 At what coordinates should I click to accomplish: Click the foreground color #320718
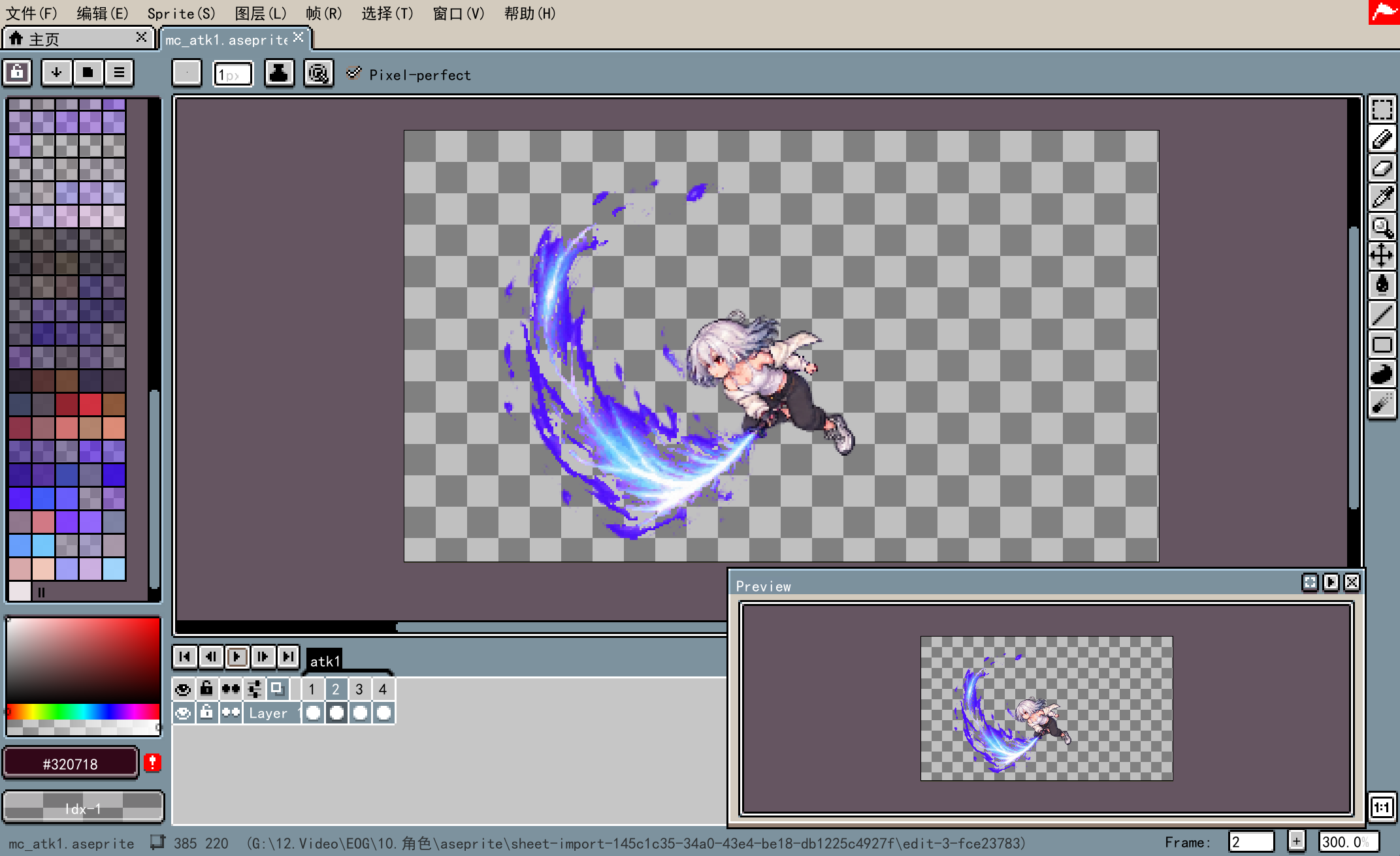(71, 764)
